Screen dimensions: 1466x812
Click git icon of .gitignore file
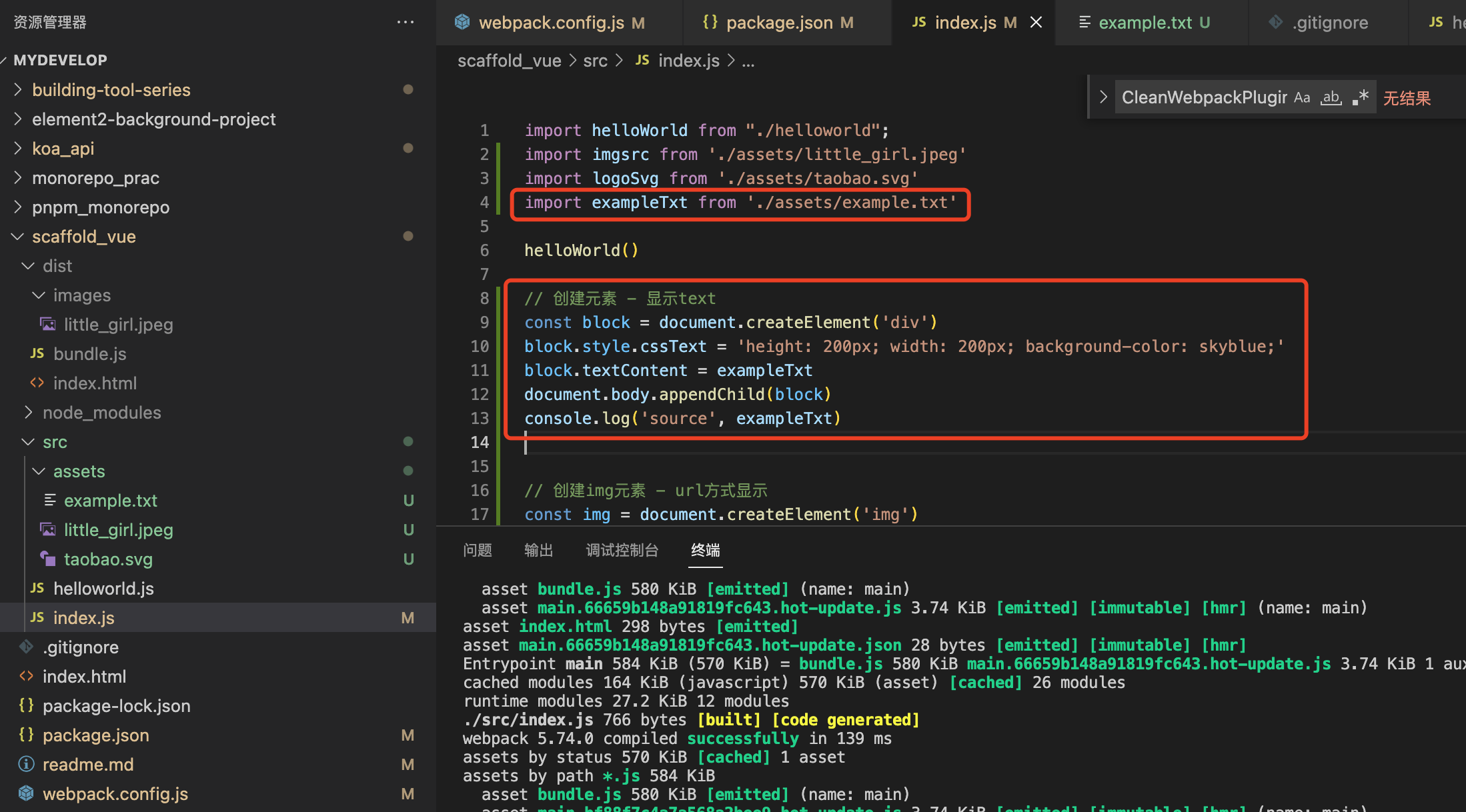[27, 647]
